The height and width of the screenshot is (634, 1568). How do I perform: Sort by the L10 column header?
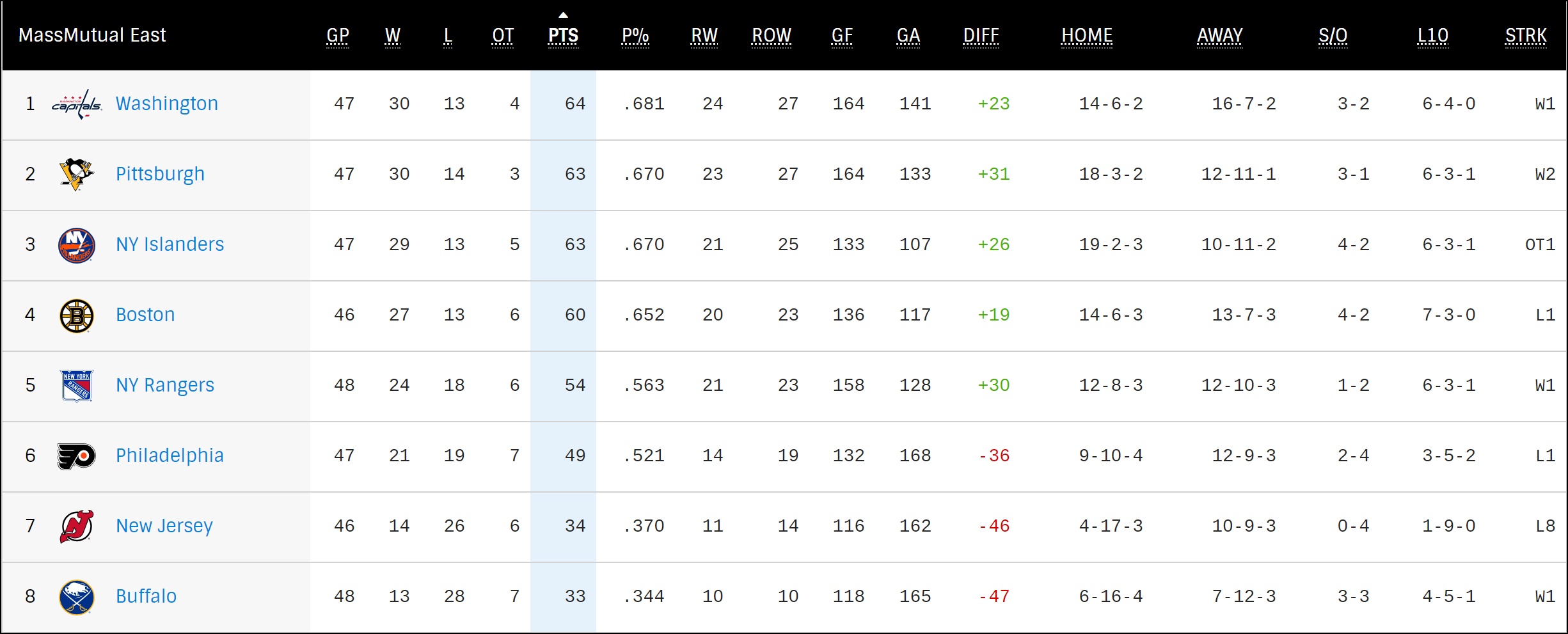(1432, 36)
